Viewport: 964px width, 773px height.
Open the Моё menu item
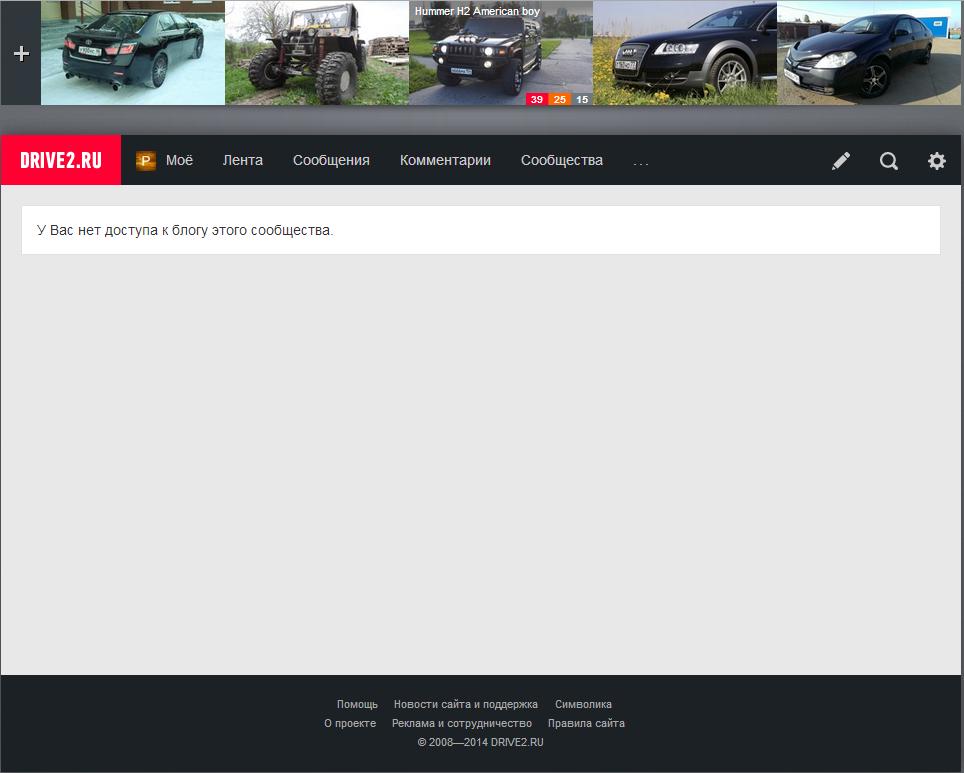tap(179, 160)
